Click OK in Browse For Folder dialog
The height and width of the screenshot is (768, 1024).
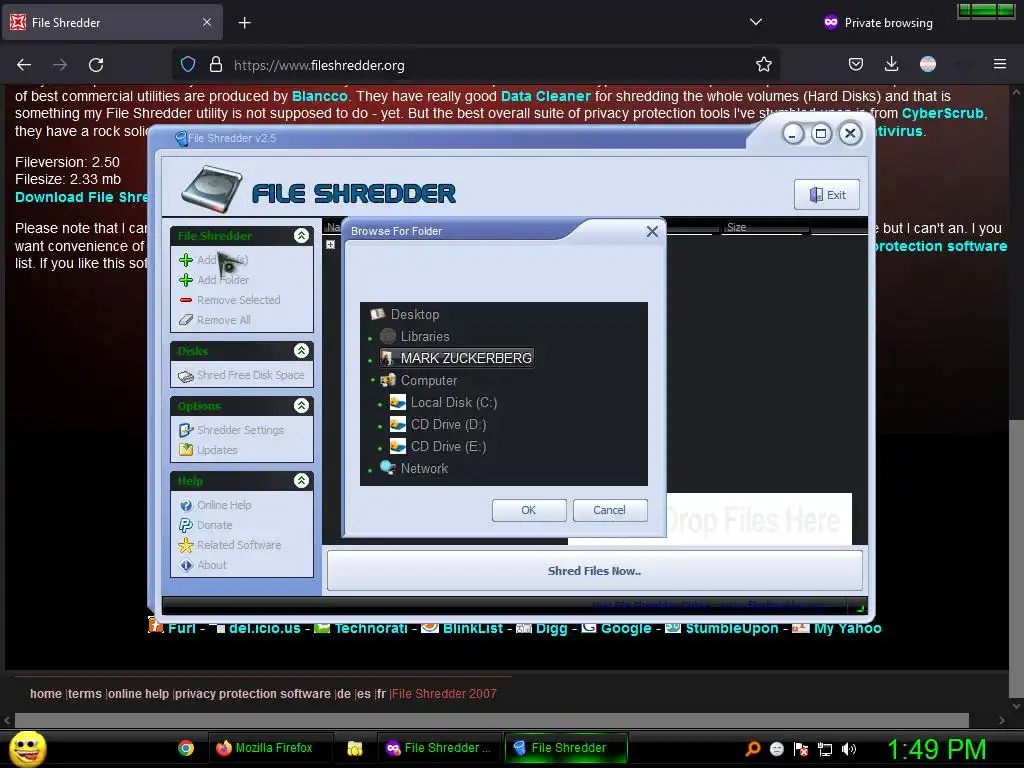coord(529,510)
